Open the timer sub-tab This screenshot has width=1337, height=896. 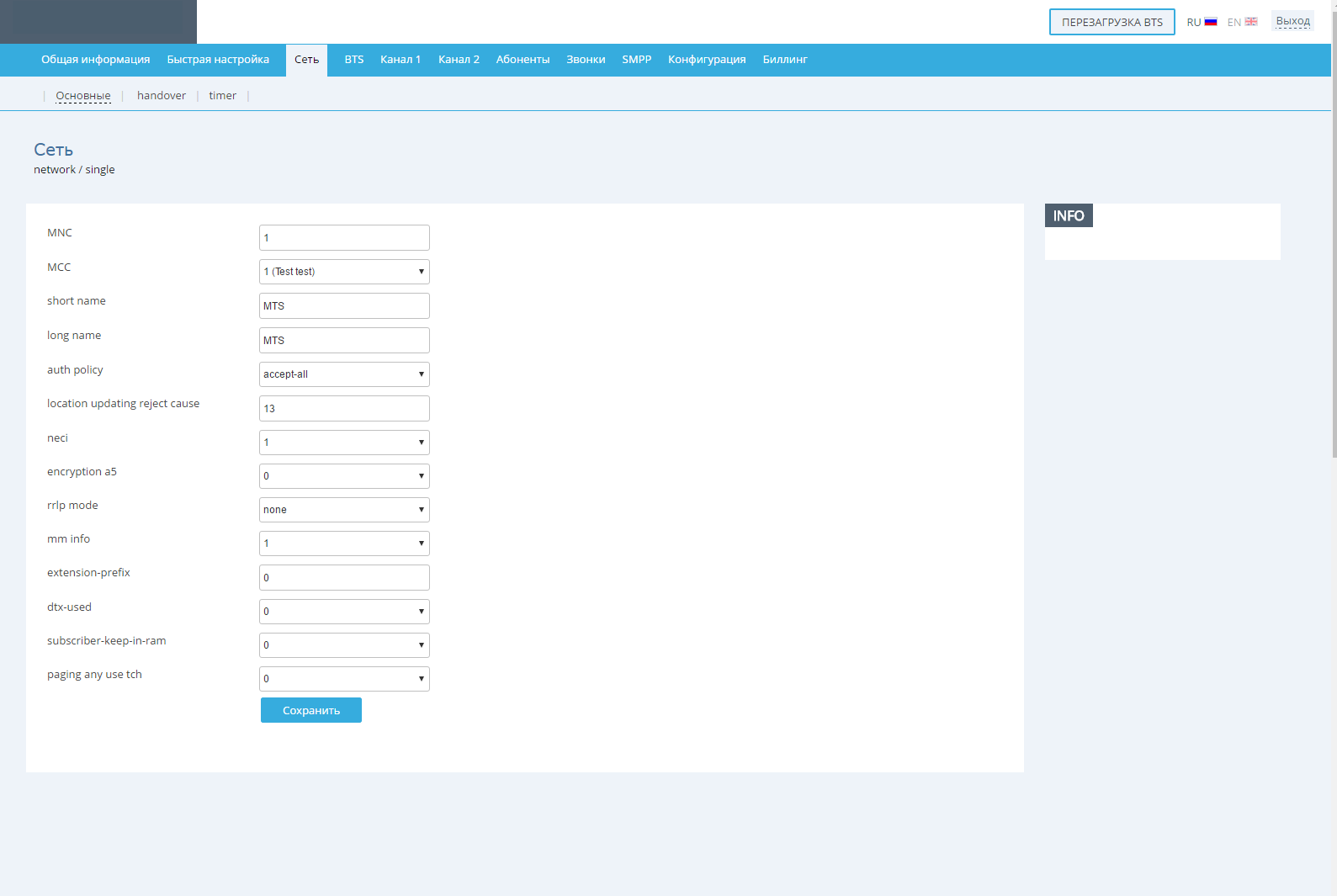pyautogui.click(x=223, y=96)
